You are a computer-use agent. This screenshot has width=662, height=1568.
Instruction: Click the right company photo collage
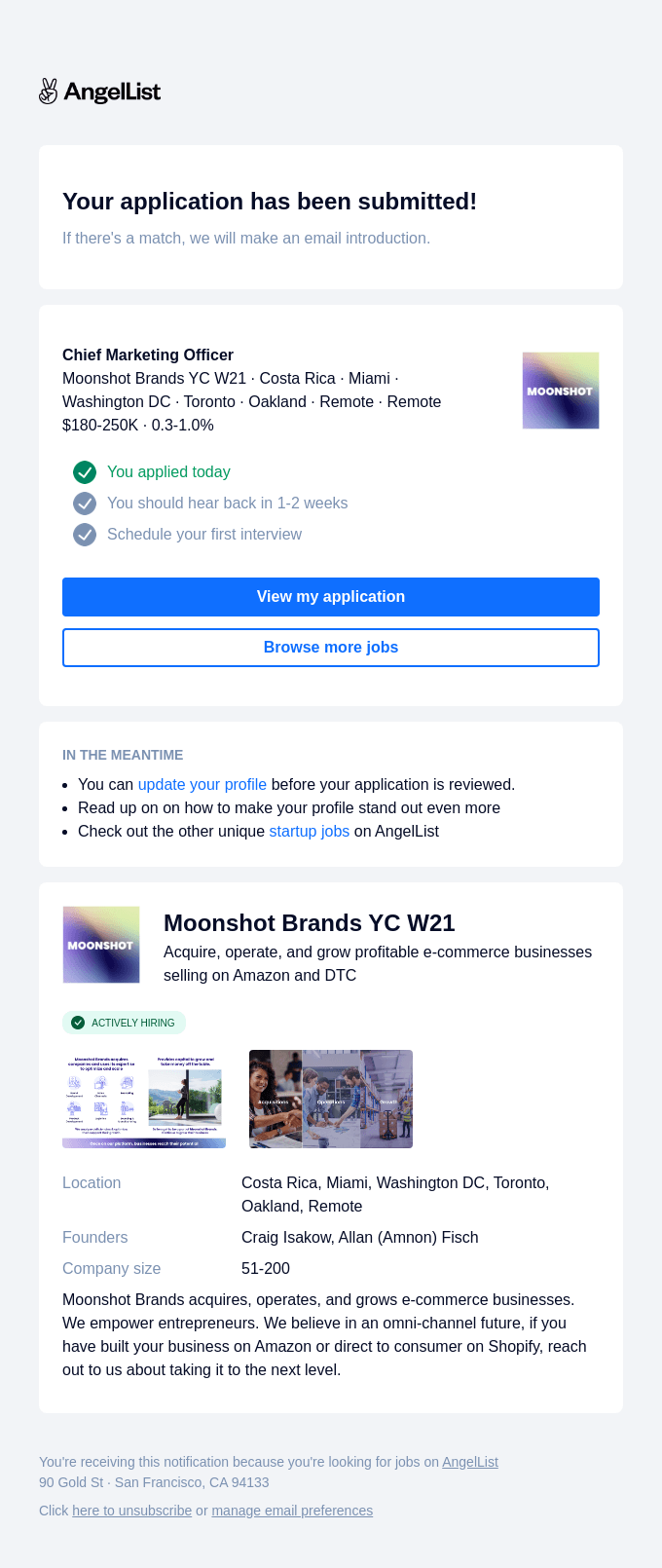[x=330, y=1099]
